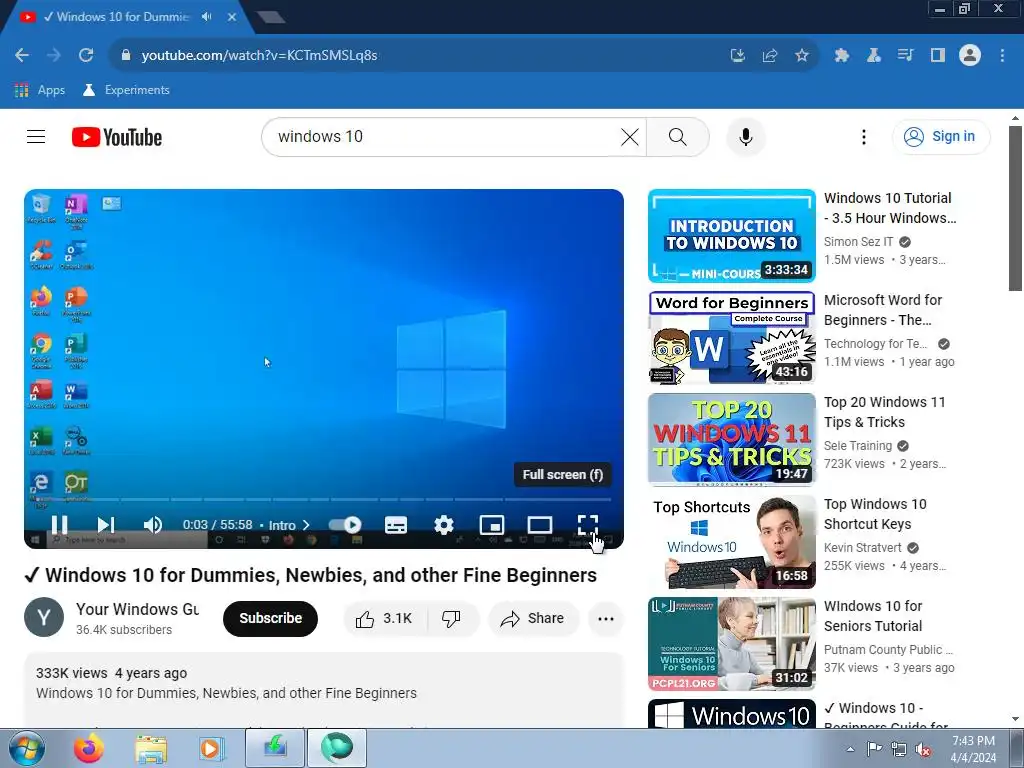Open Windows Start menu orb
This screenshot has width=1024, height=768.
pos(27,748)
